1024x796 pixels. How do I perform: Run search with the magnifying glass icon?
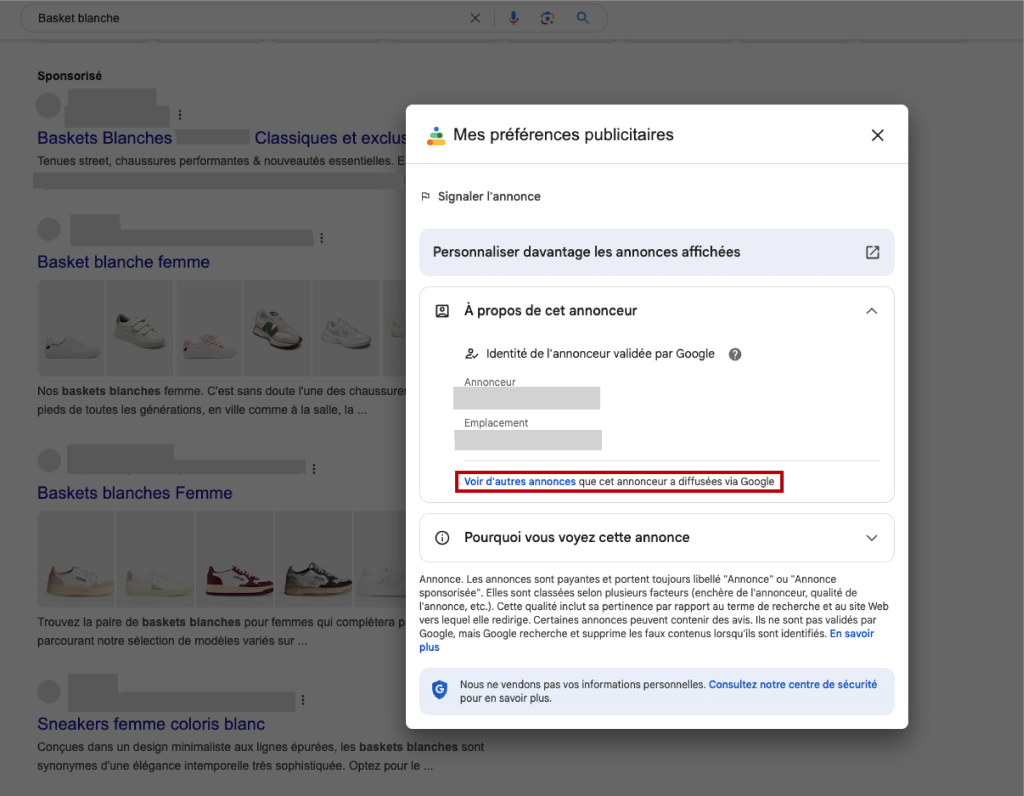[x=583, y=18]
